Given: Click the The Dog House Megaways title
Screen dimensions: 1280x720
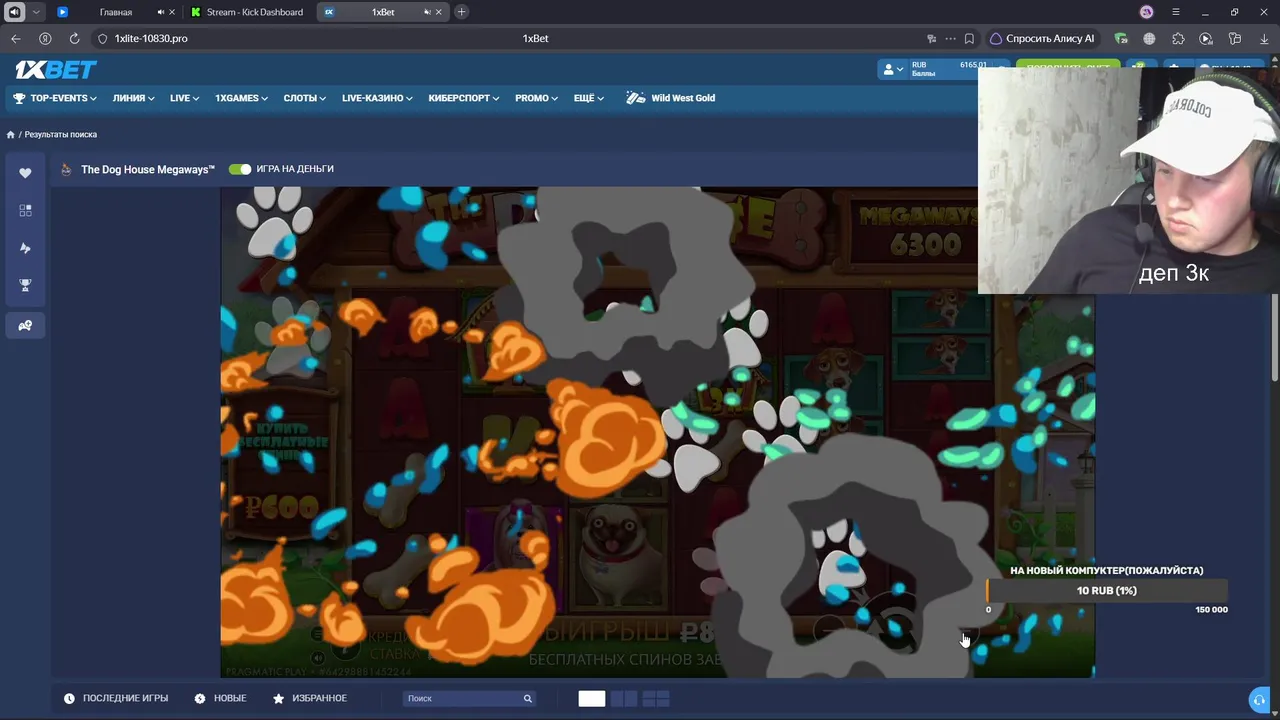Looking at the screenshot, I should point(148,169).
